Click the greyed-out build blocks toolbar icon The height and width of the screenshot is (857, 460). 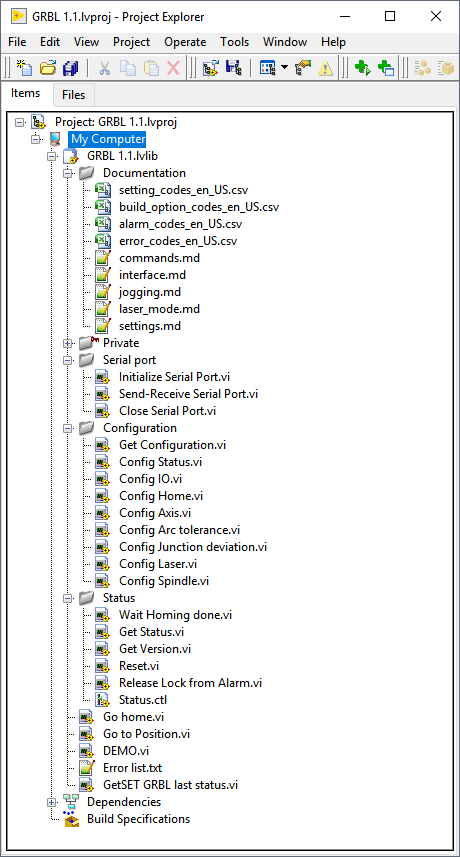[x=423, y=68]
